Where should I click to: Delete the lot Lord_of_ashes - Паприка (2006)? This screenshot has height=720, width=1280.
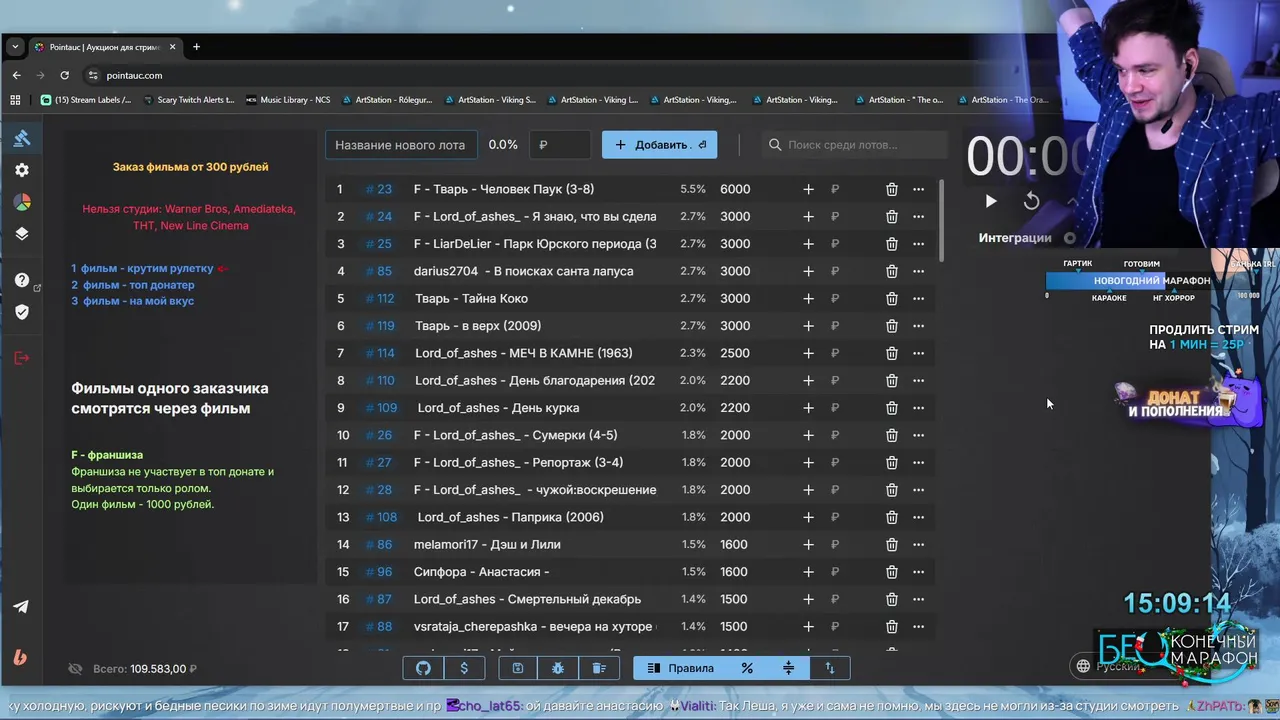tap(891, 517)
